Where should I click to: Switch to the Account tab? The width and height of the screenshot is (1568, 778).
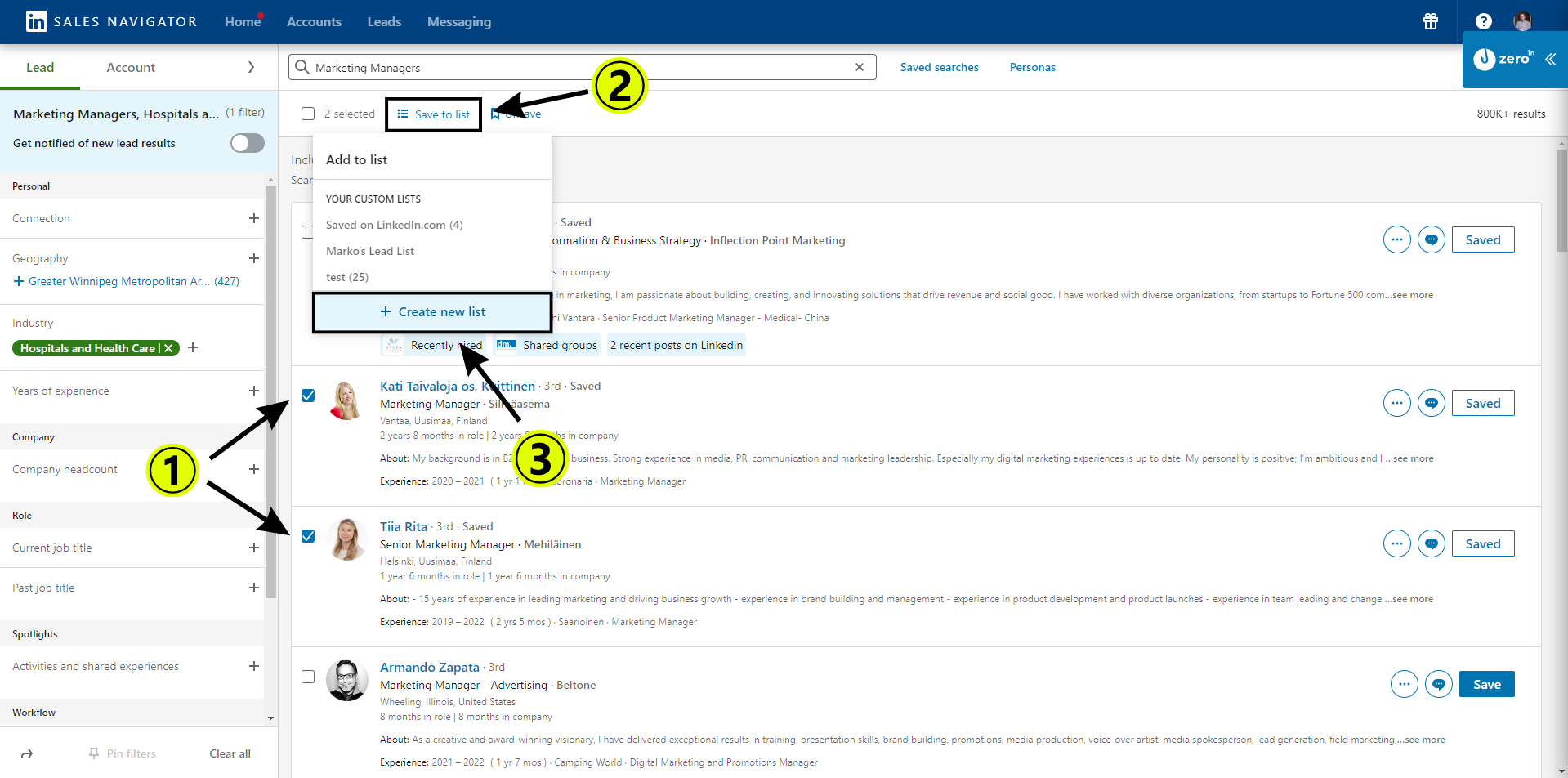131,67
